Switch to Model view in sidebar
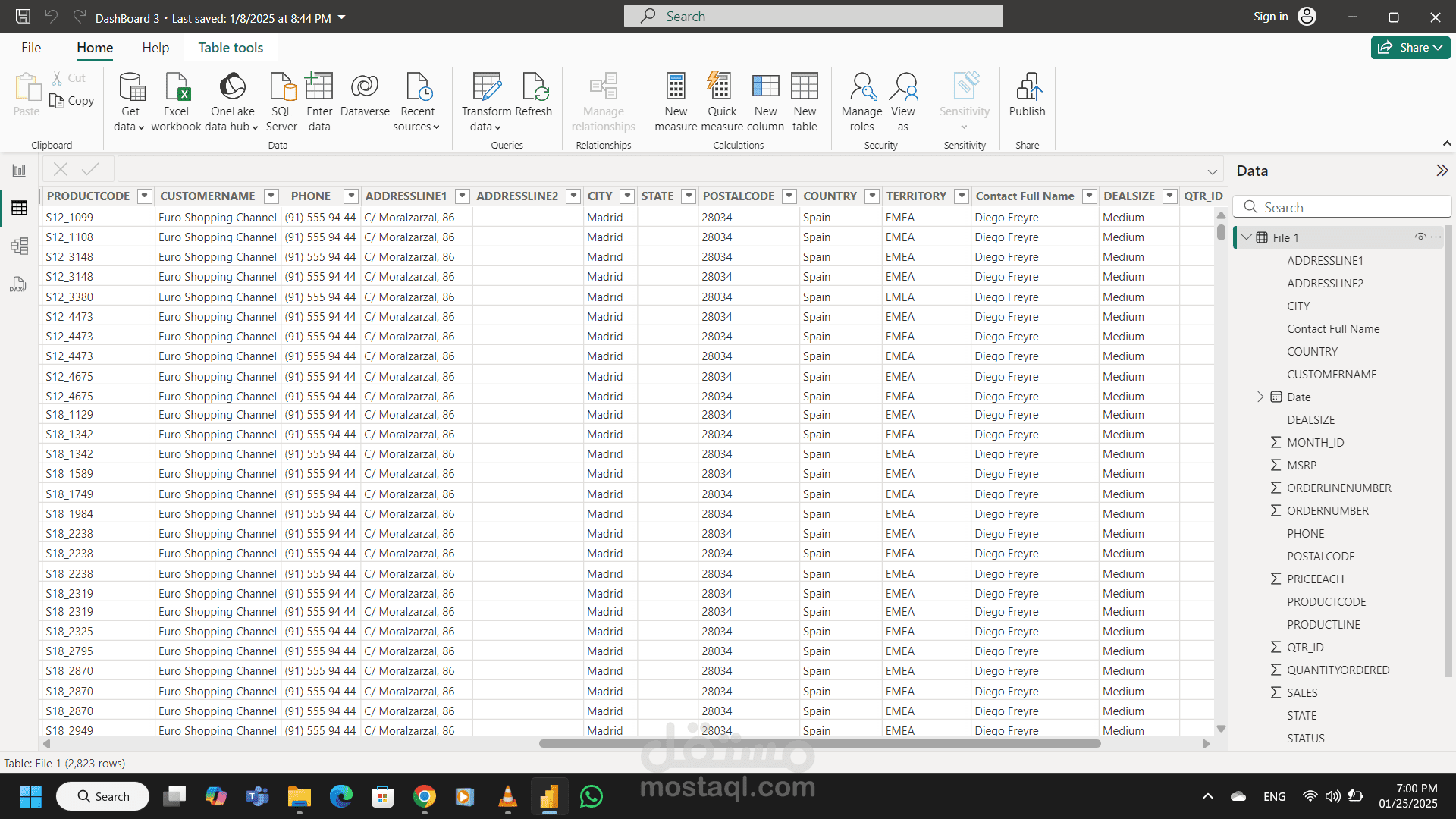This screenshot has width=1456, height=819. pos(19,246)
